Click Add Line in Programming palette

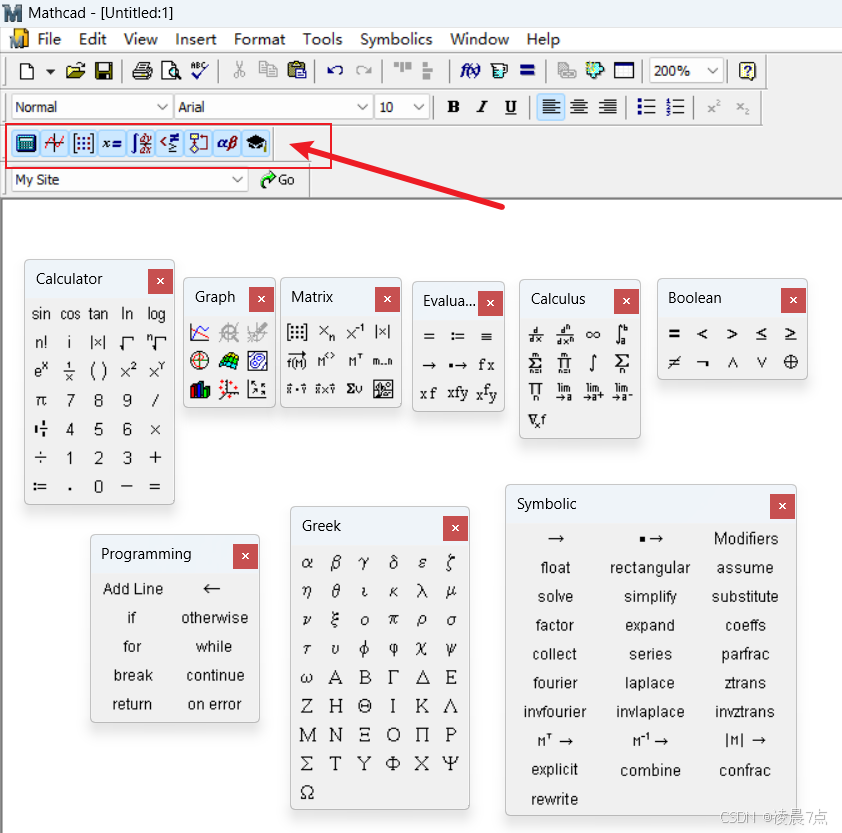click(x=133, y=589)
